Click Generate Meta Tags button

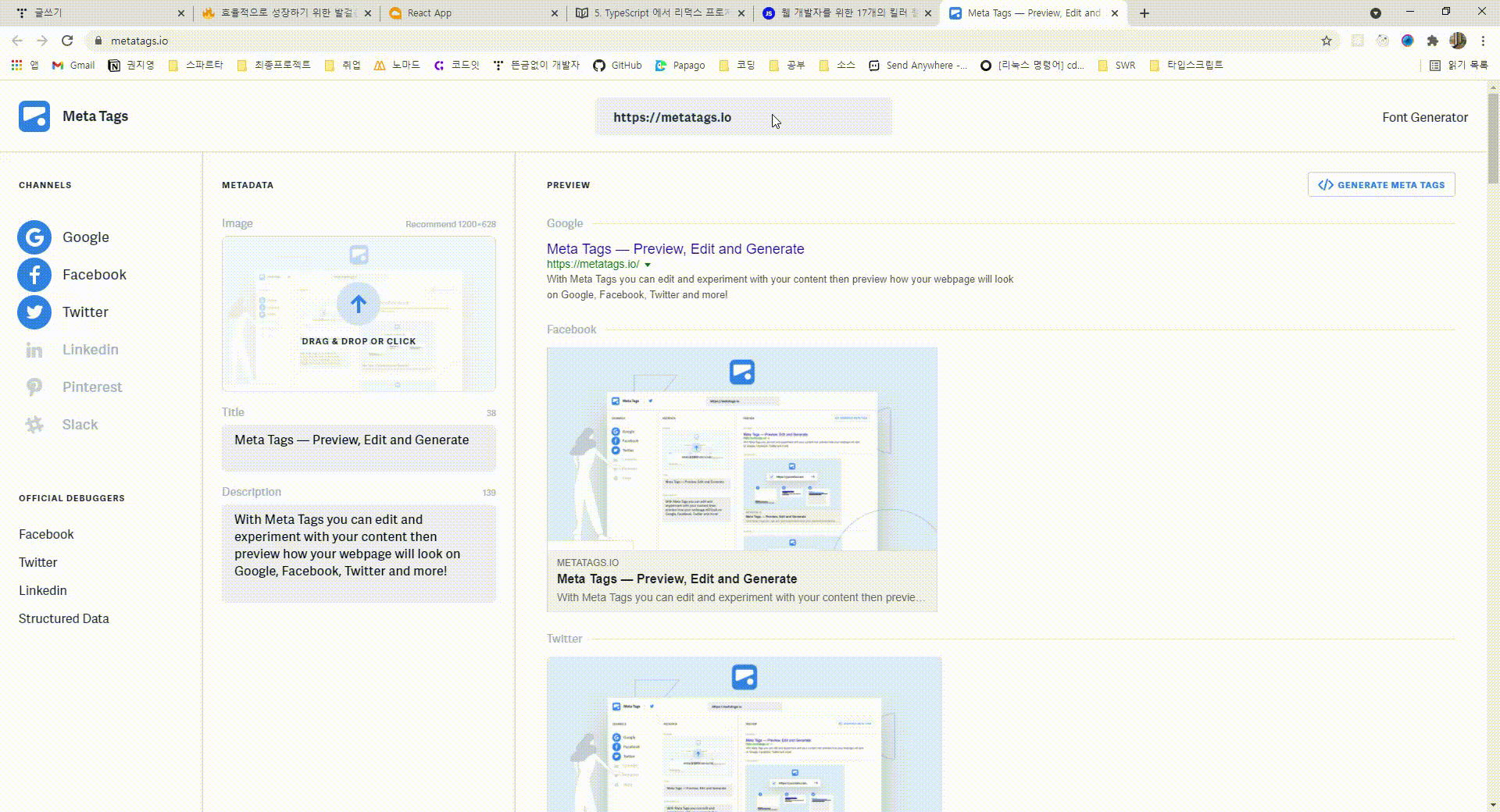pyautogui.click(x=1381, y=185)
